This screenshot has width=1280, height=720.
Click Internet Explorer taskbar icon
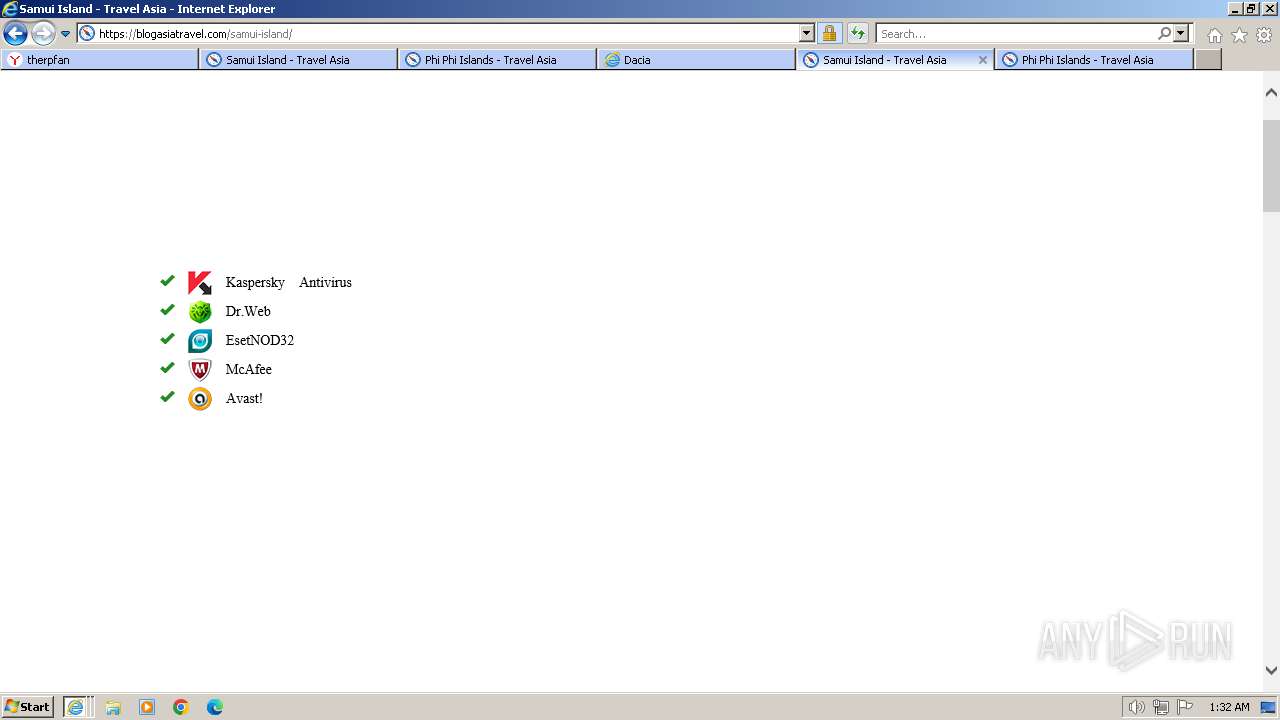coord(78,707)
